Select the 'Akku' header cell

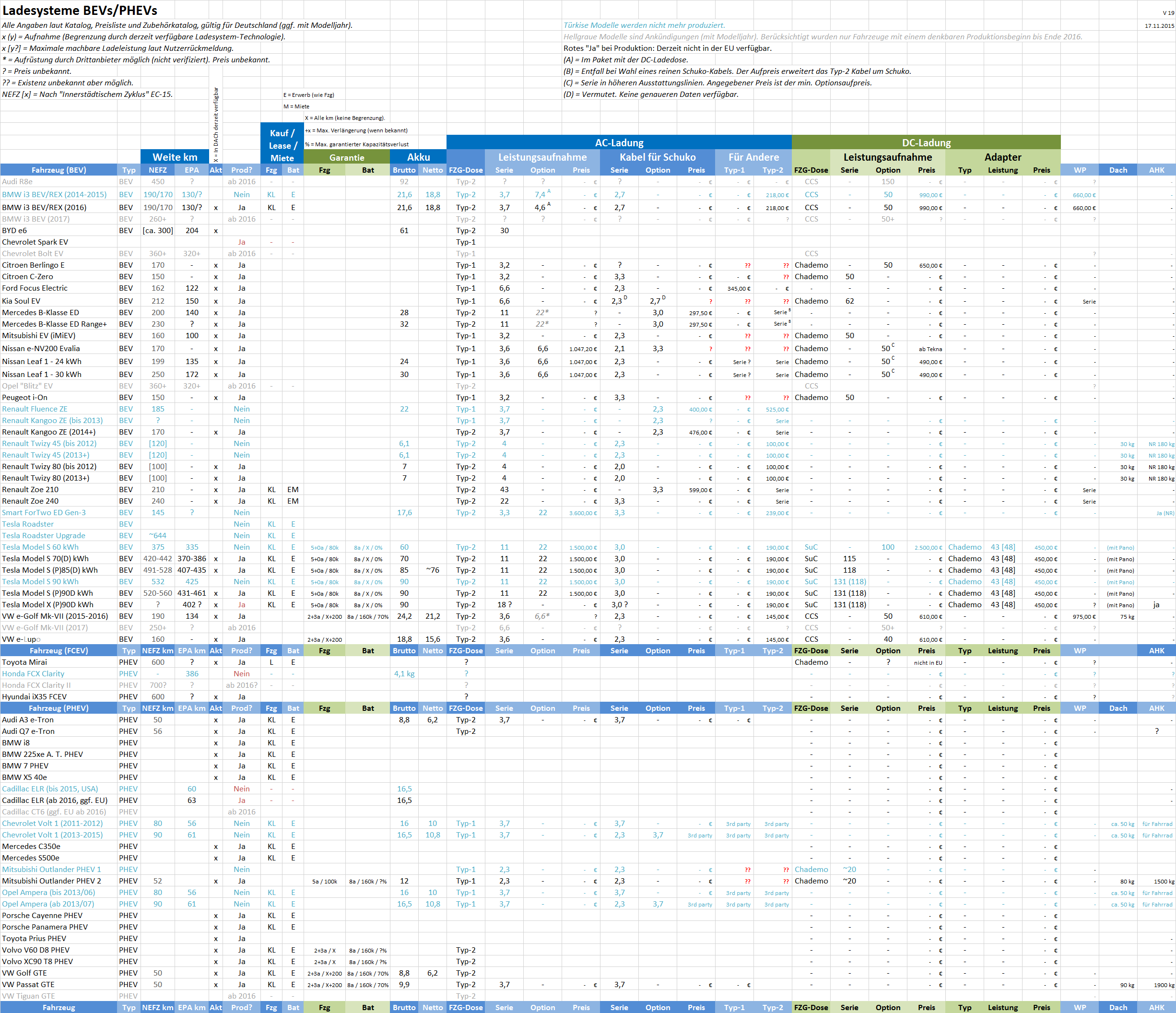click(418, 157)
